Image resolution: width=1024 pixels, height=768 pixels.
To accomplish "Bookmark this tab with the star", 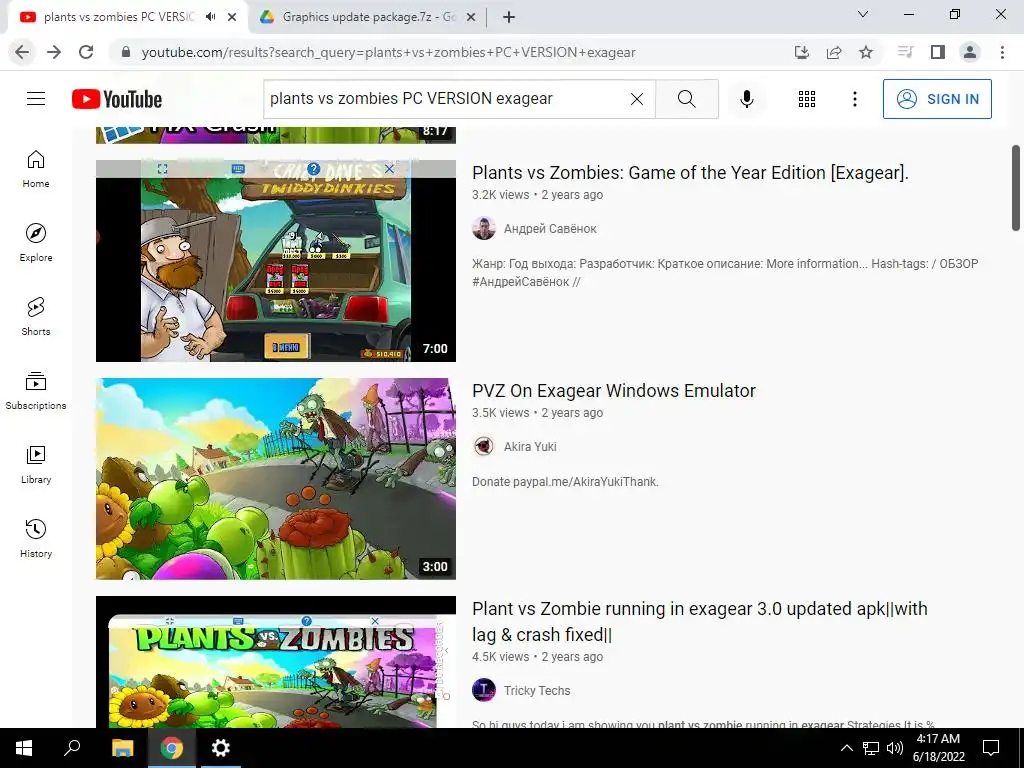I will [x=866, y=52].
